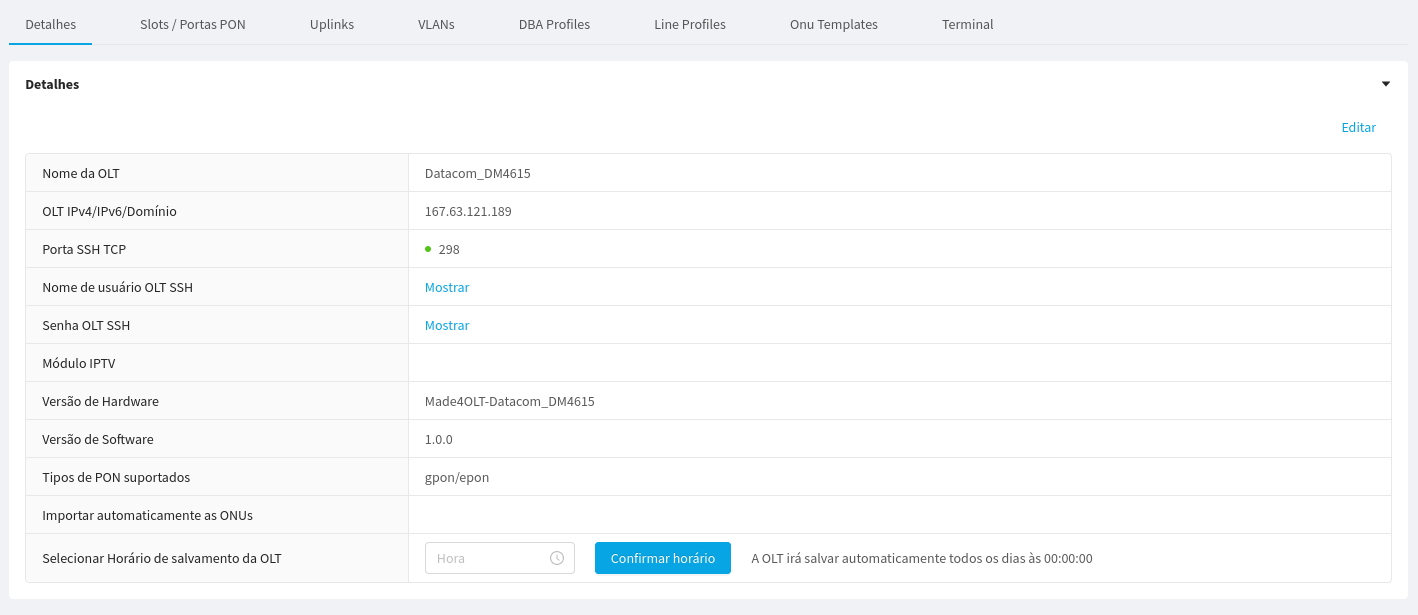Screen dimensions: 1418x615
Task: Show the OLT SSH username
Action: tap(447, 287)
